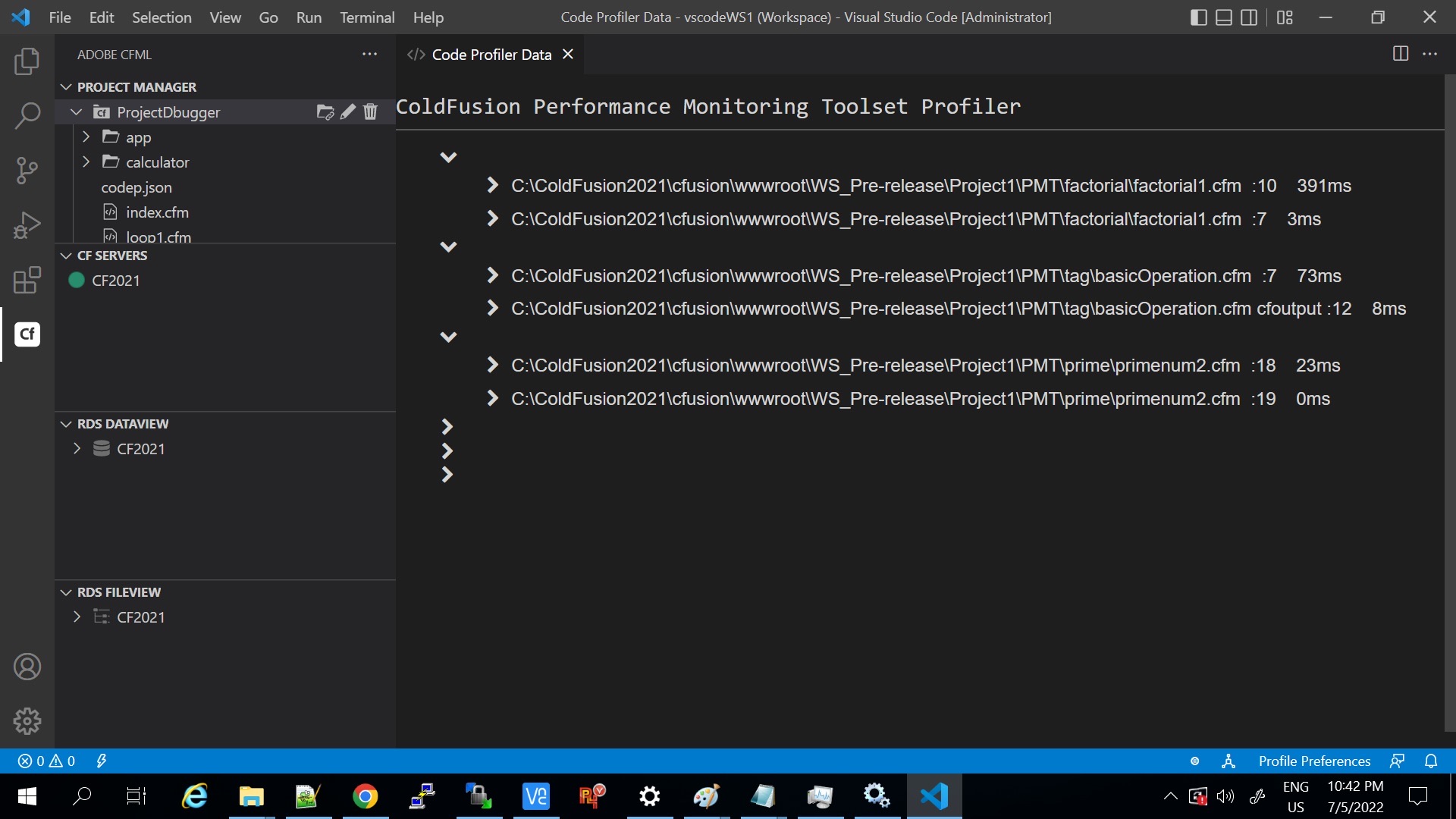
Task: Toggle RDS DATAVIEW section open or closed
Action: (x=66, y=423)
